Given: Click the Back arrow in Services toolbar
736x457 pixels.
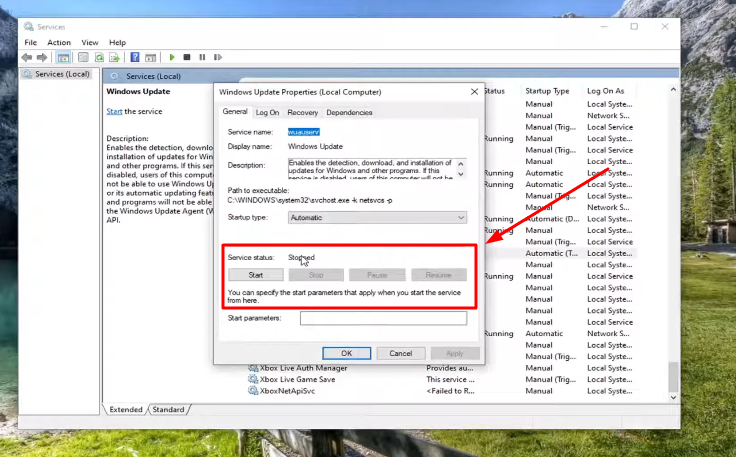Looking at the screenshot, I should click(27, 57).
